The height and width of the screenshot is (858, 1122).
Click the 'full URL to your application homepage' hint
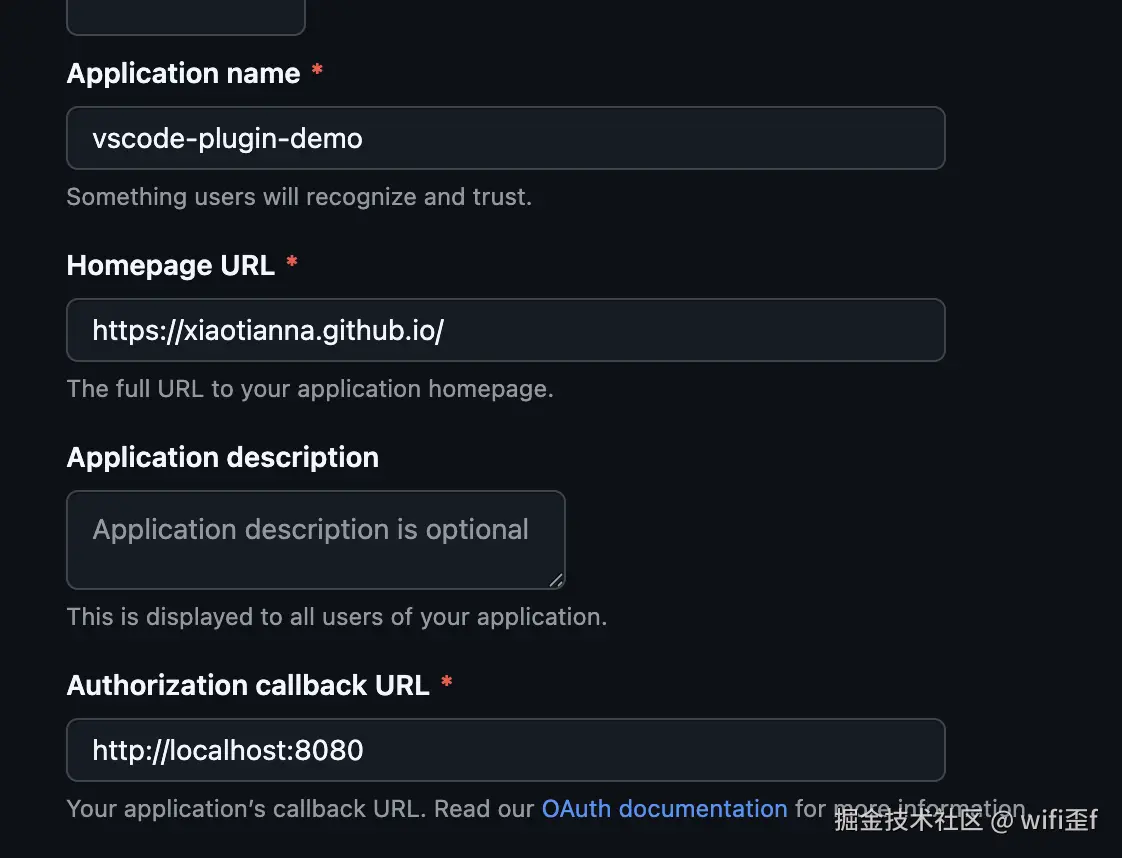coord(309,389)
